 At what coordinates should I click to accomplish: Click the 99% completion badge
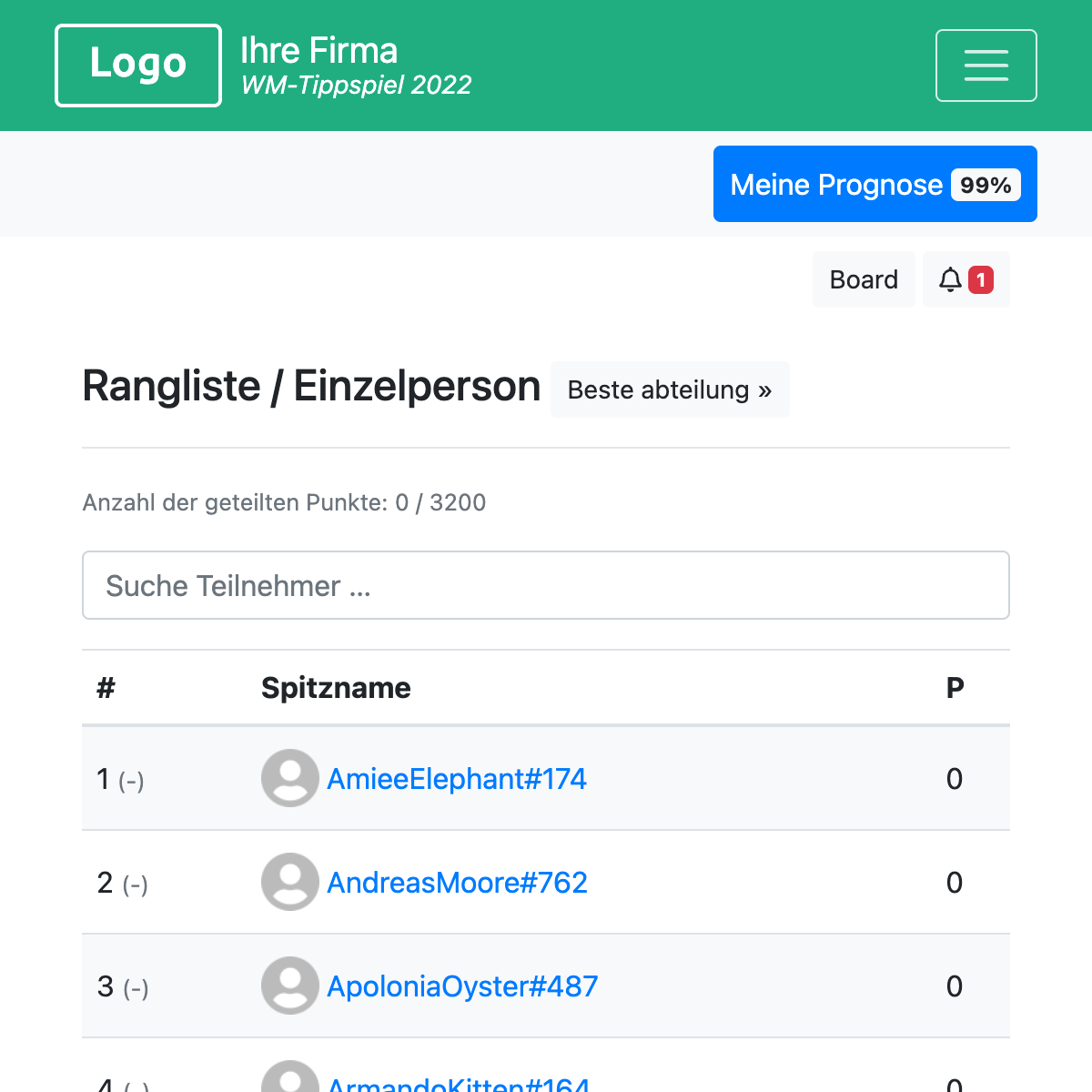coord(986,185)
